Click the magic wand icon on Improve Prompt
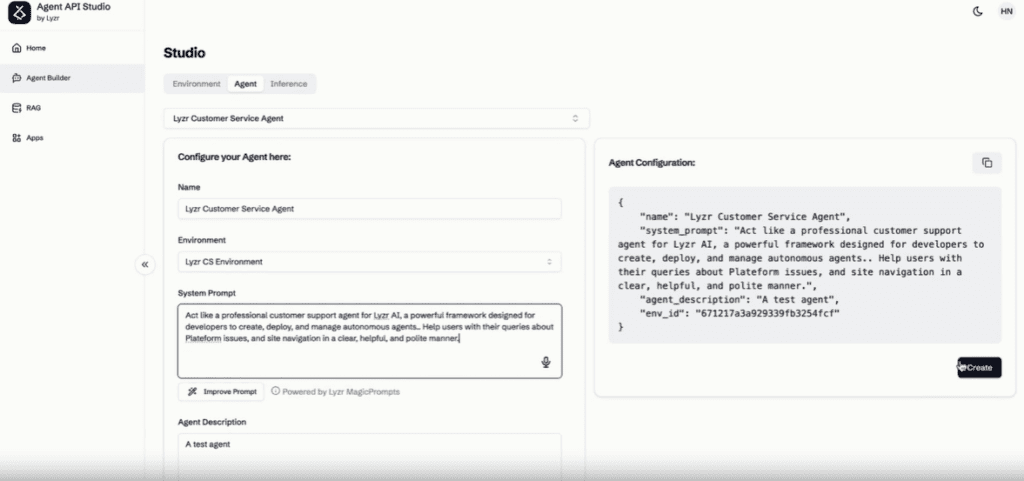This screenshot has width=1024, height=481. point(193,392)
